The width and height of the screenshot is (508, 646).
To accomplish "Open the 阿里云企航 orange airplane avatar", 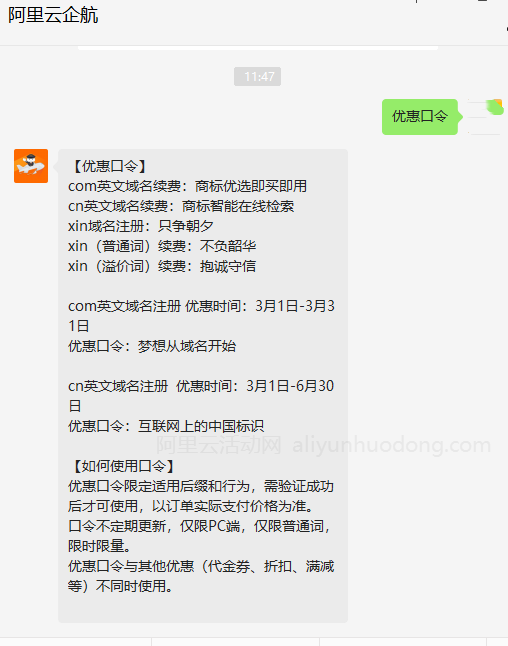I will (31, 166).
